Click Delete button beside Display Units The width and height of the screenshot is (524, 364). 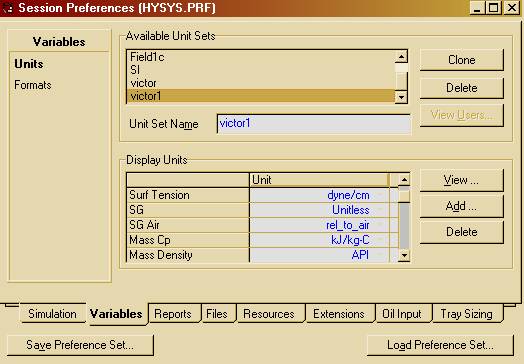pyautogui.click(x=462, y=232)
